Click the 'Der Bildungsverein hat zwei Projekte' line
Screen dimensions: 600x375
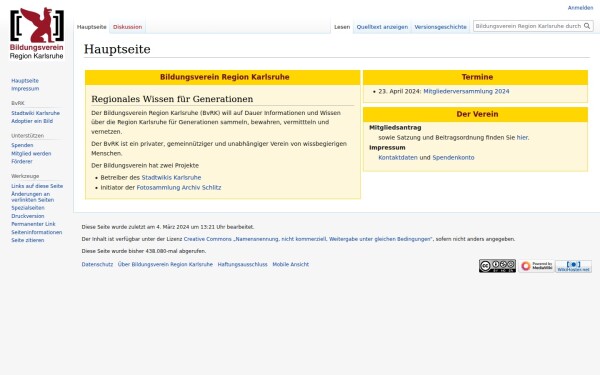coord(145,166)
